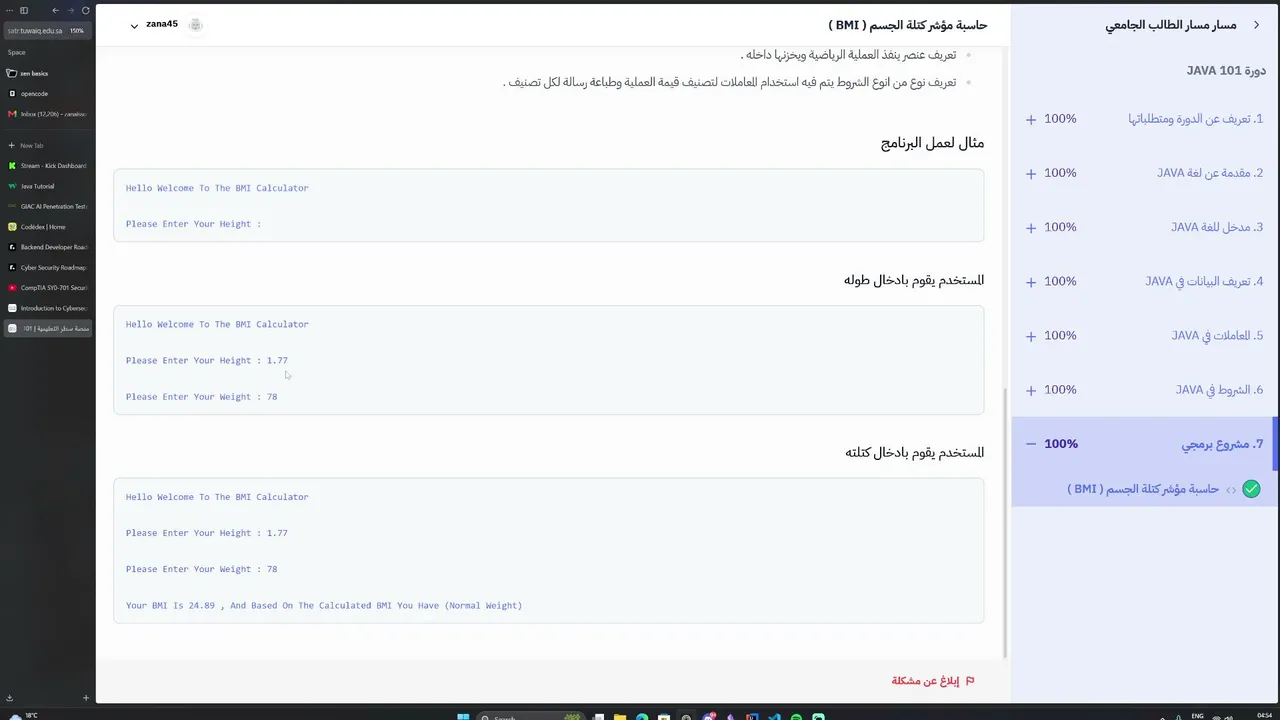Switch to the Codédex Home tab

pos(48,227)
